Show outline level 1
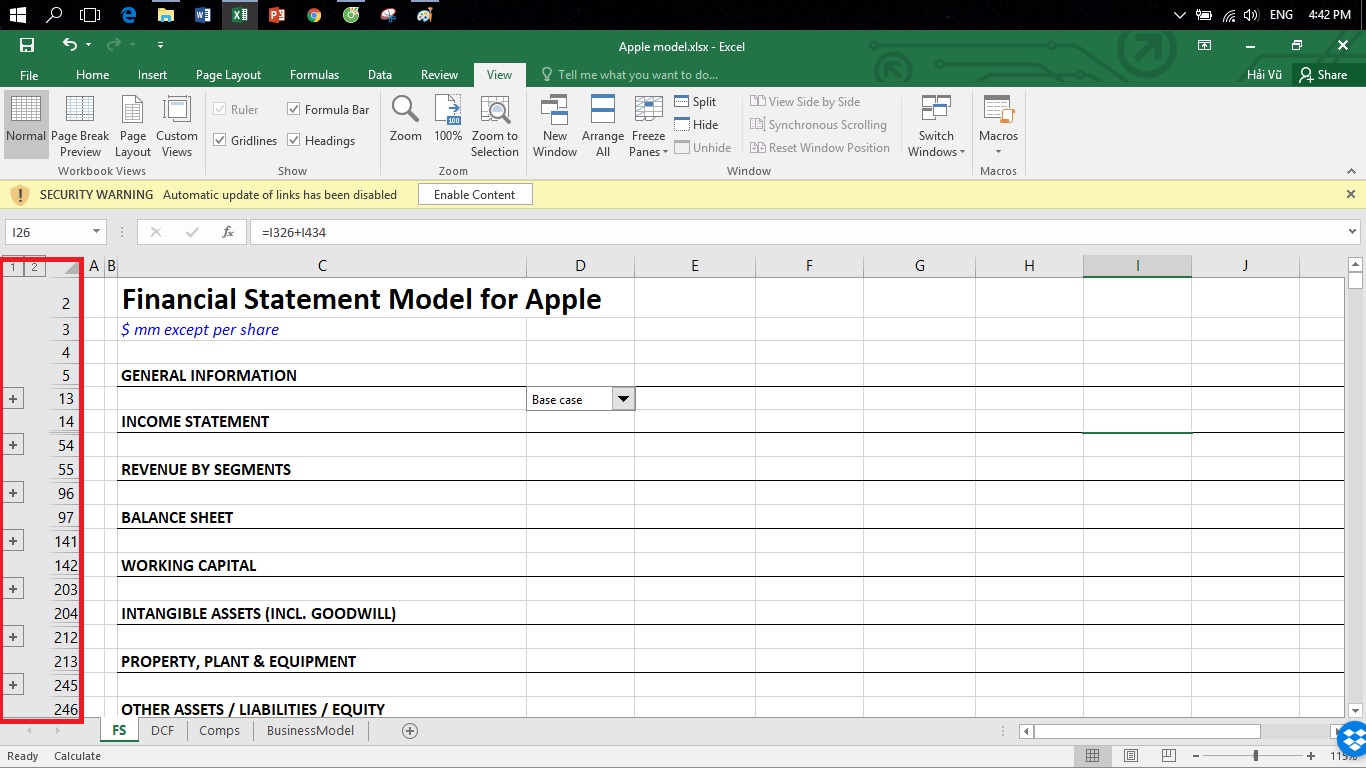The width and height of the screenshot is (1366, 768). coord(13,267)
